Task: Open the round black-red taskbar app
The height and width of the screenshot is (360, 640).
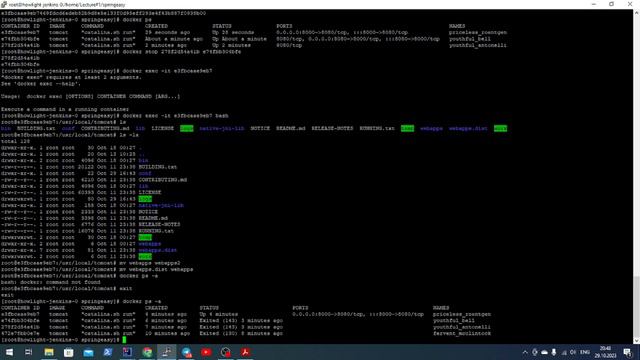Action: coord(226,352)
